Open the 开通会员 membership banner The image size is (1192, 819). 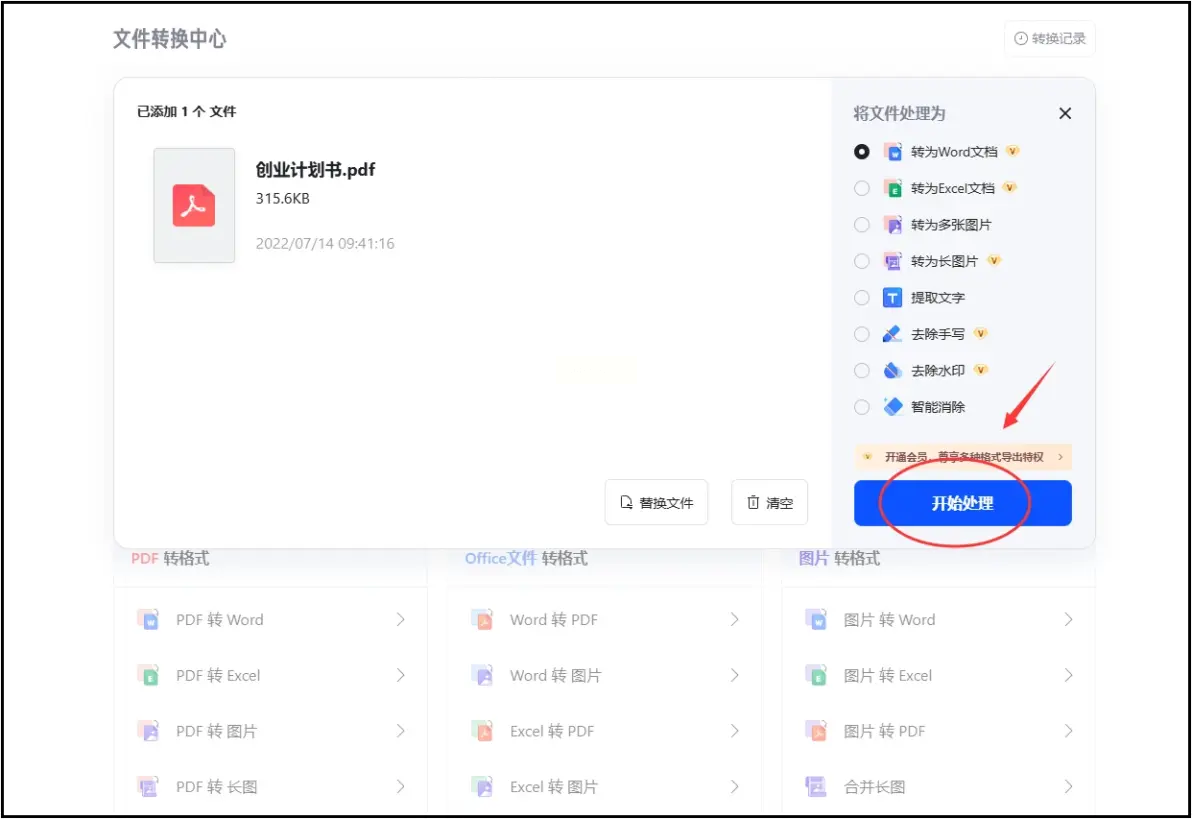click(962, 456)
